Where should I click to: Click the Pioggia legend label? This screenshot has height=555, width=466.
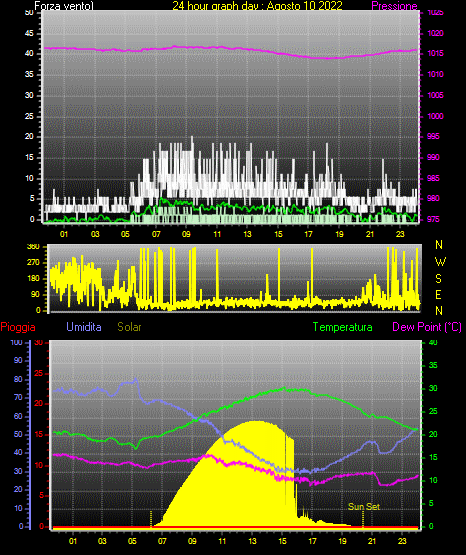click(18, 327)
